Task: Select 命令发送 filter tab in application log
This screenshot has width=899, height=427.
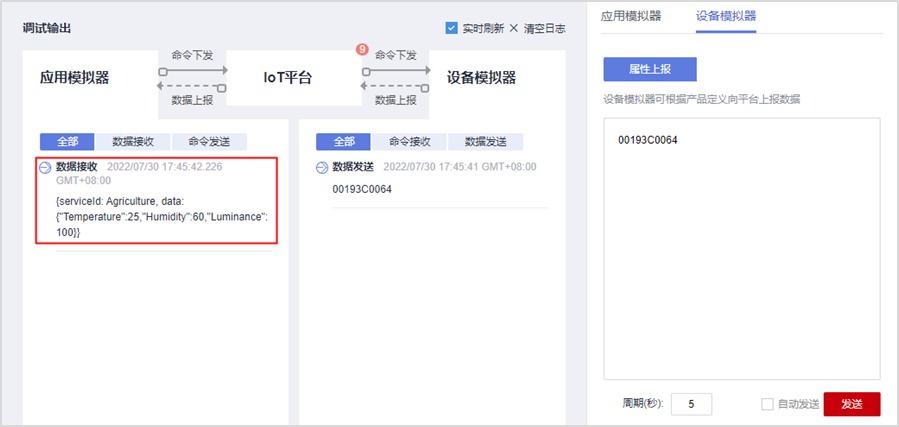Action: [x=209, y=142]
